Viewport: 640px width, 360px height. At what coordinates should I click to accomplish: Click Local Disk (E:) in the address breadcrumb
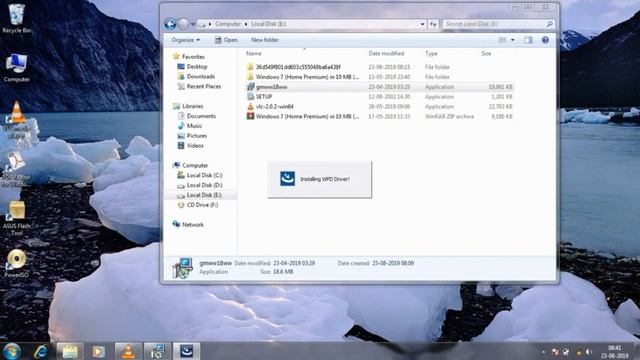click(268, 24)
